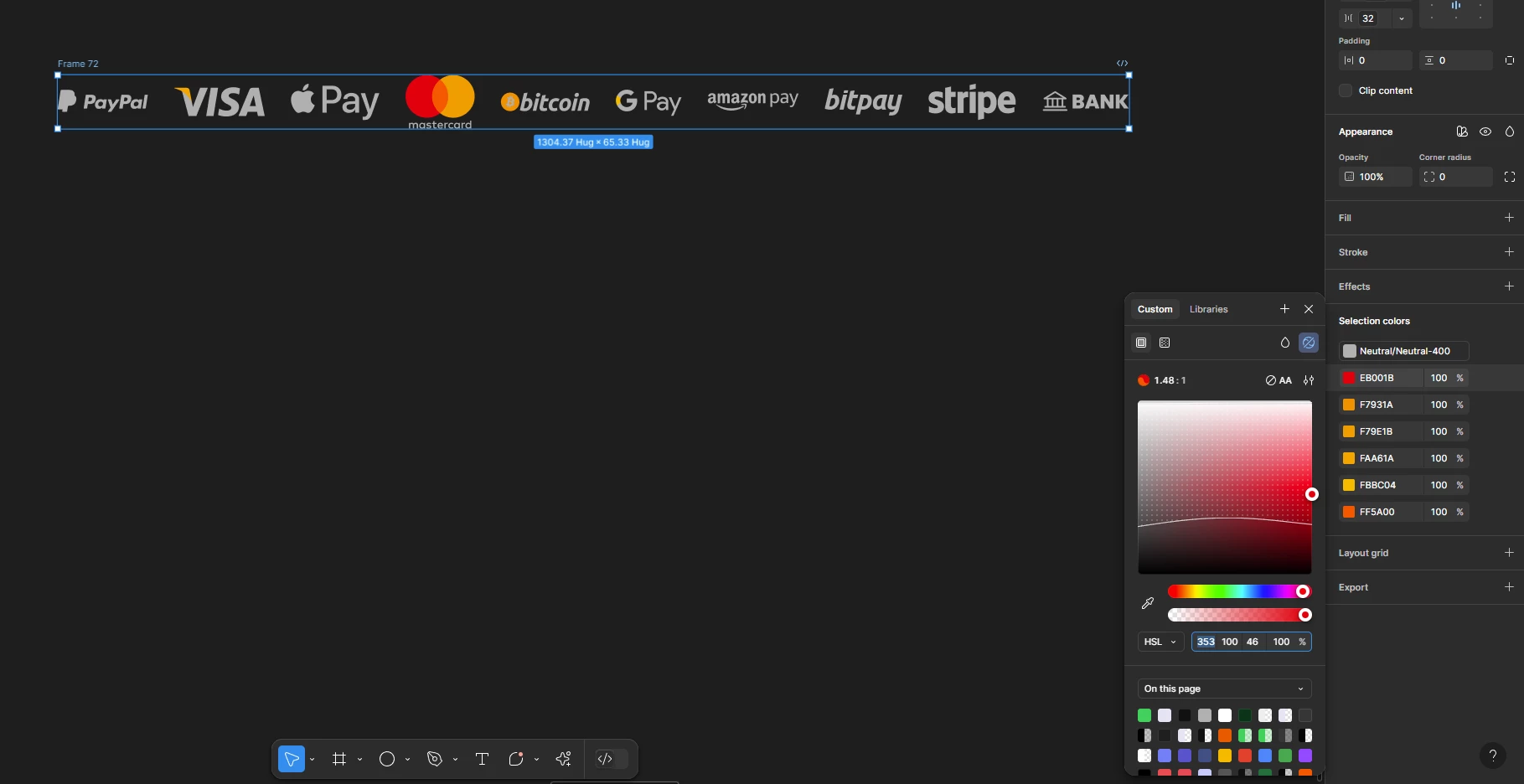Click F79E1B hex color value
Image resolution: width=1524 pixels, height=784 pixels.
point(1376,431)
